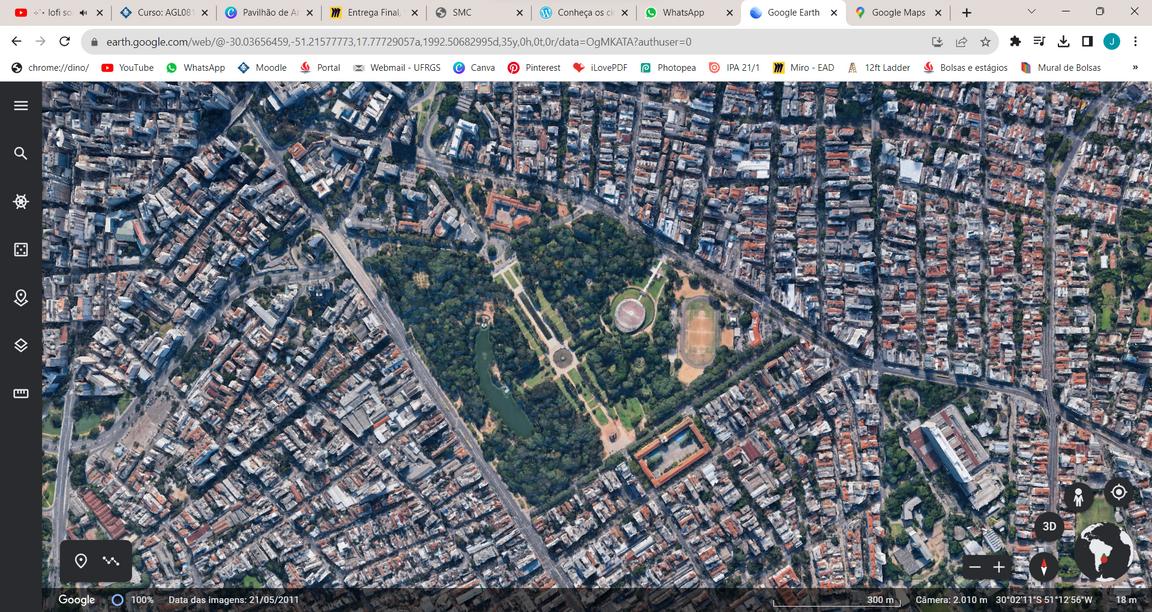The height and width of the screenshot is (612, 1152).
Task: Select the Measure ruler tool
Action: 21,394
